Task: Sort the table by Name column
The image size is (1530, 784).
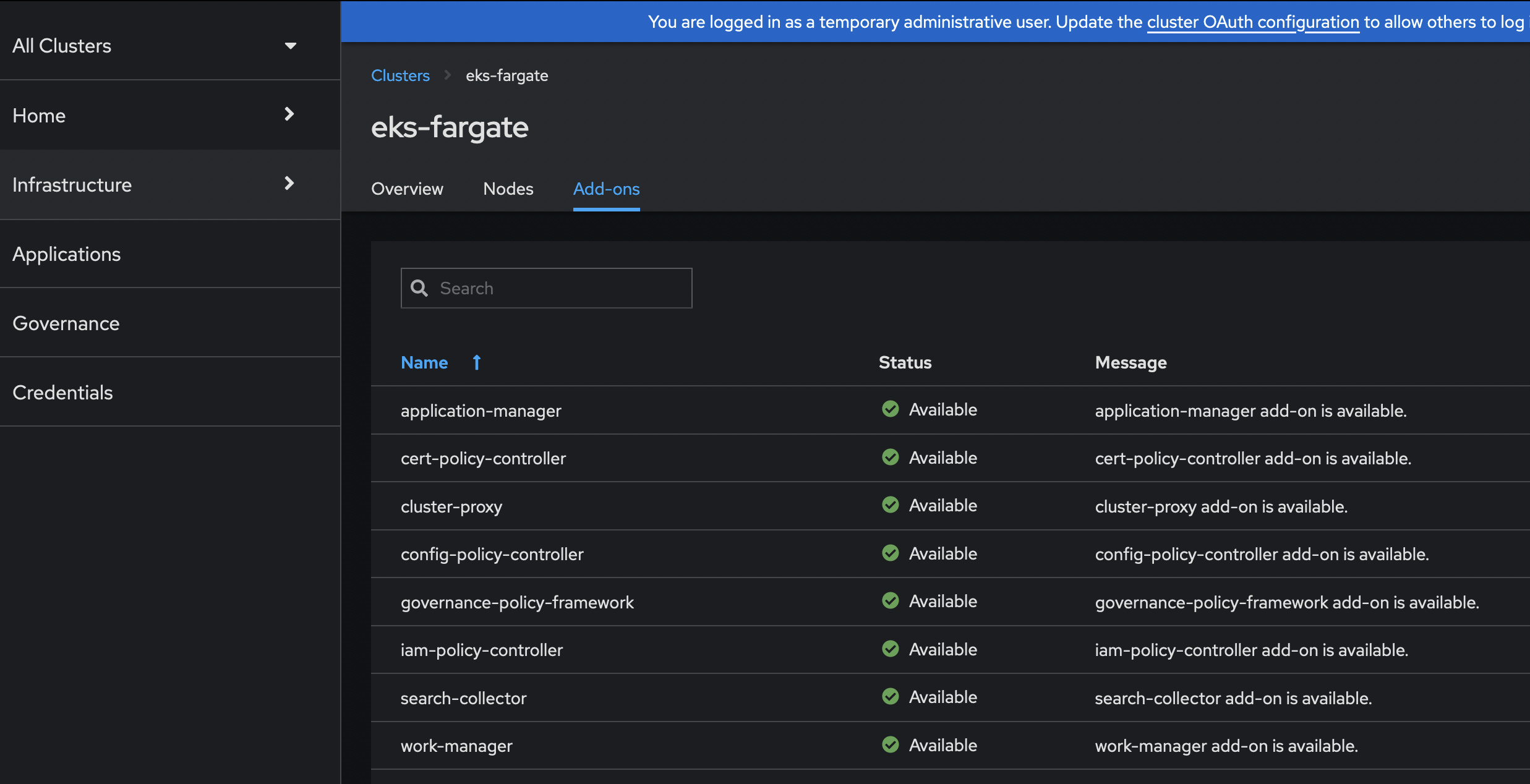Action: [x=424, y=362]
